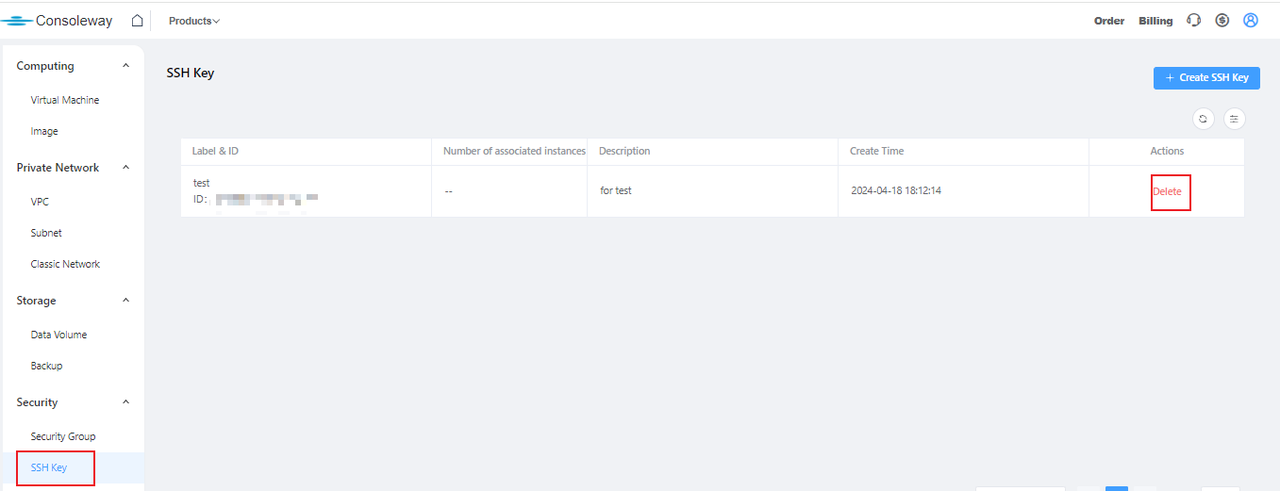The width and height of the screenshot is (1280, 491).
Task: Open the Order link in header
Action: 1109,21
